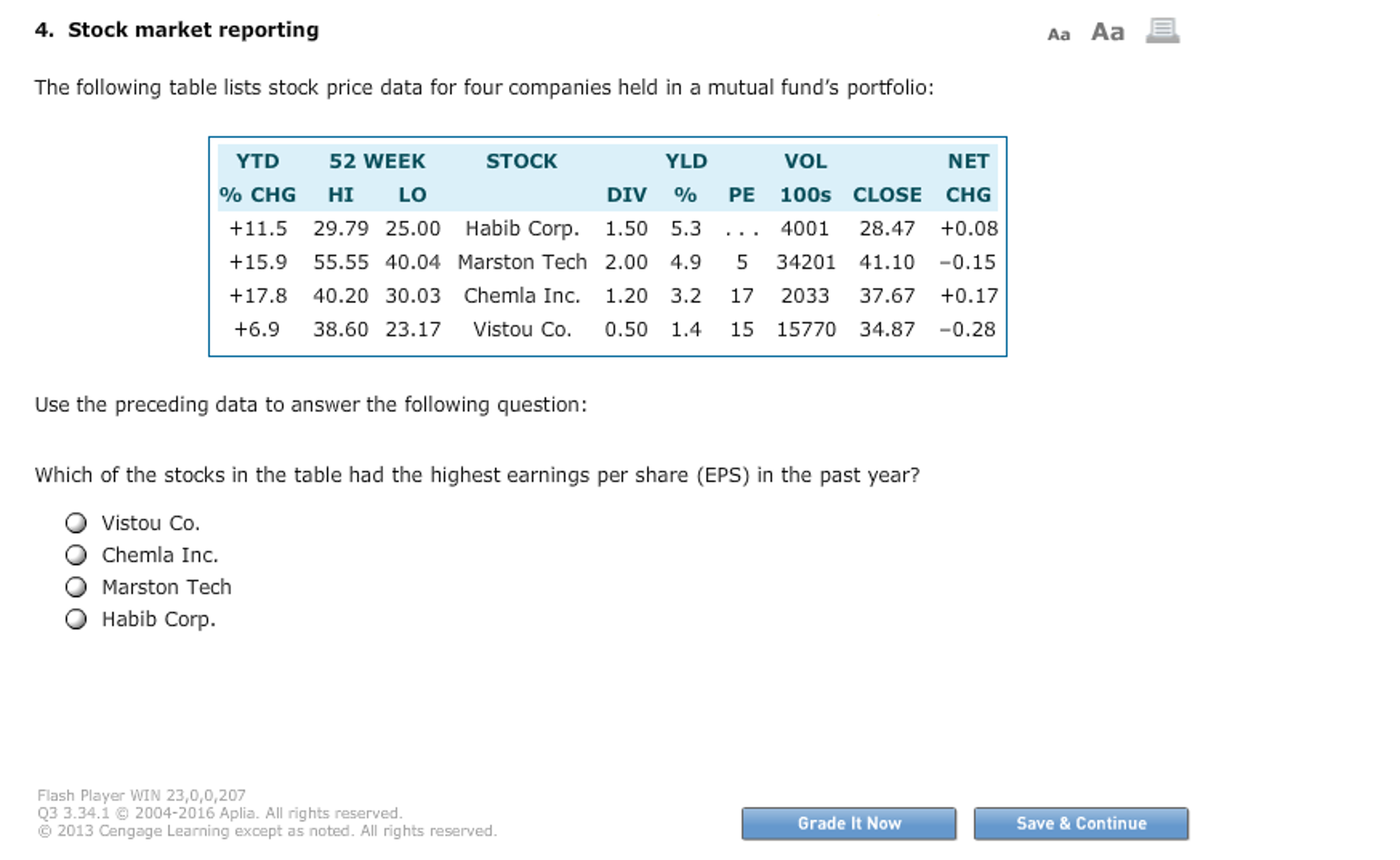Click the Marston Tech row in the table
The image size is (1400, 860).
pos(522,262)
